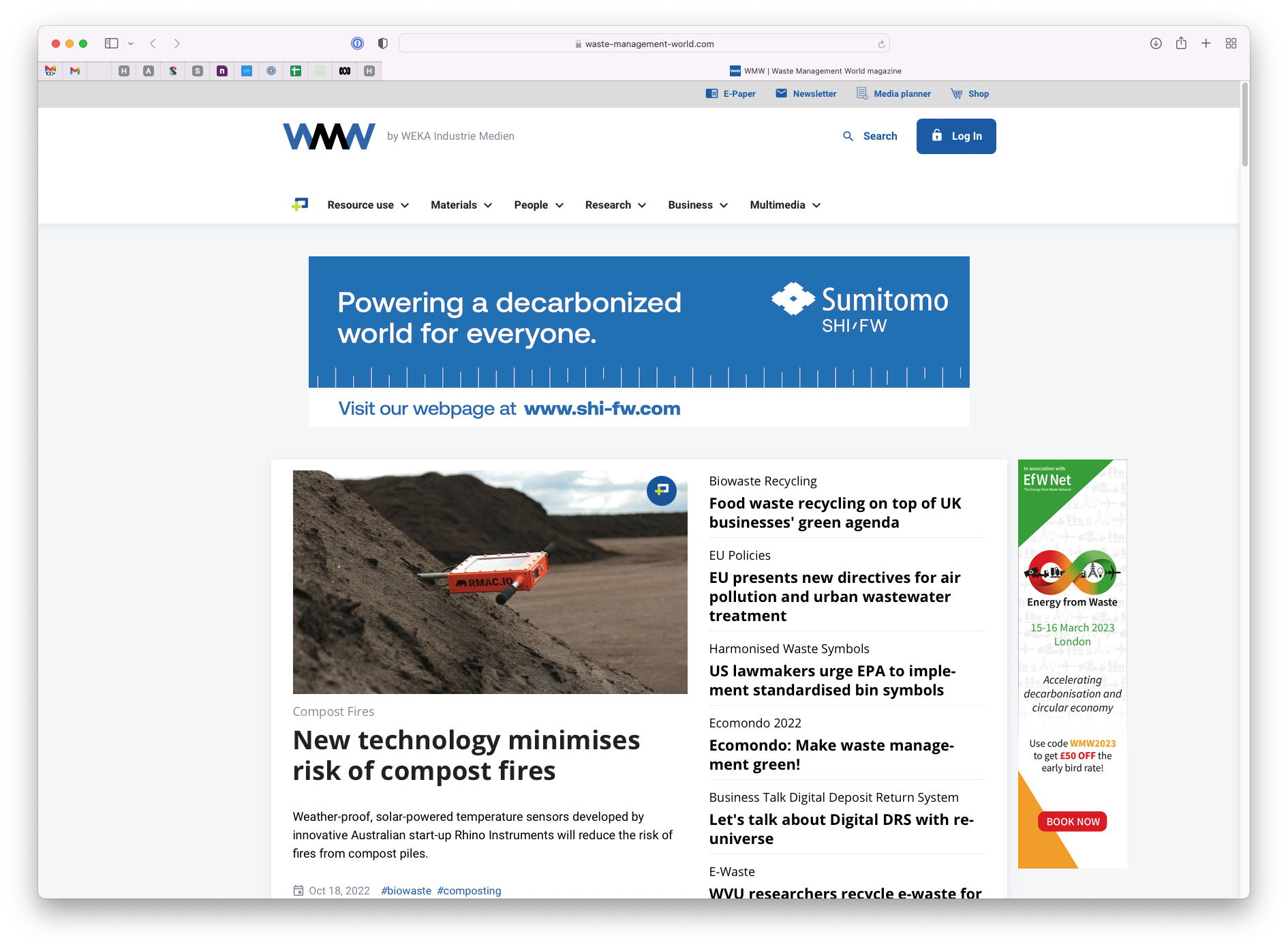Screen dimensions: 1288x949
Task: Open the E-Paper icon link
Action: point(711,93)
